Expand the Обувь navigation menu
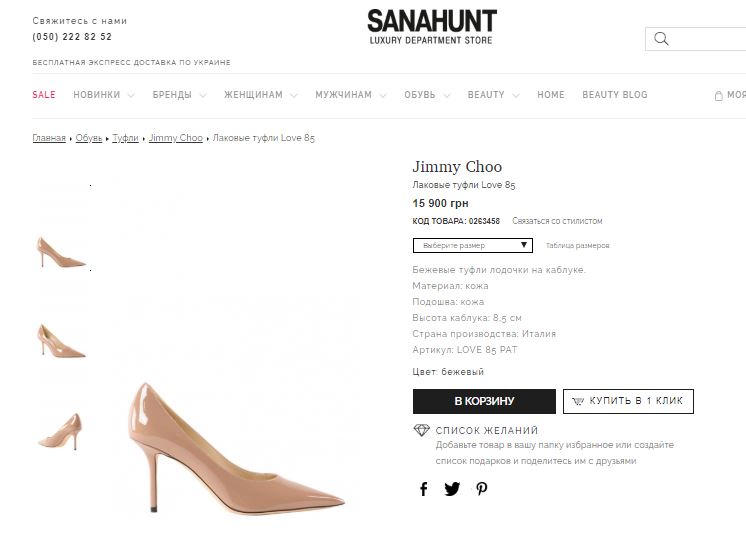This screenshot has height=552, width=746. tap(426, 95)
